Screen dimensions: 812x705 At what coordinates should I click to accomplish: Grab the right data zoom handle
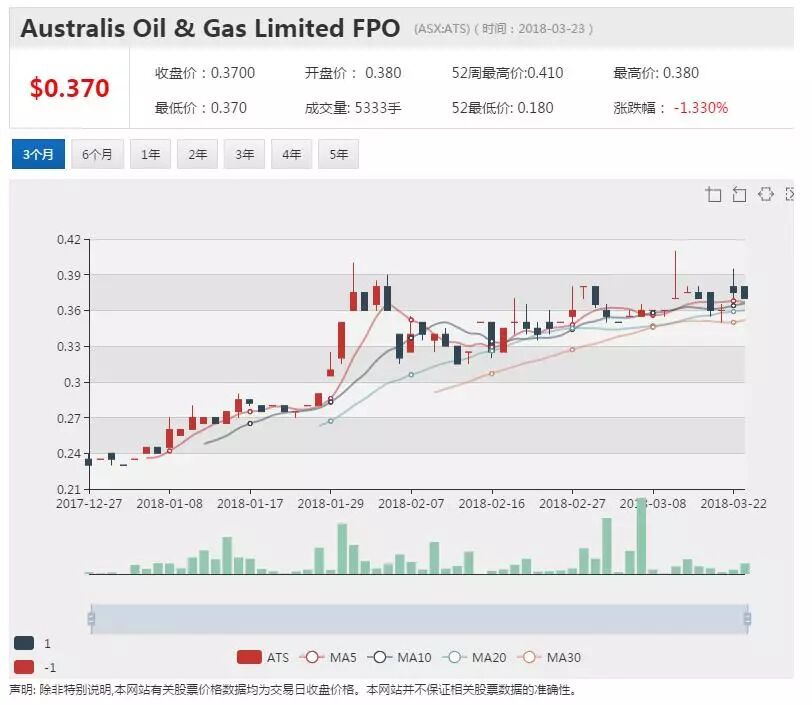click(x=747, y=618)
